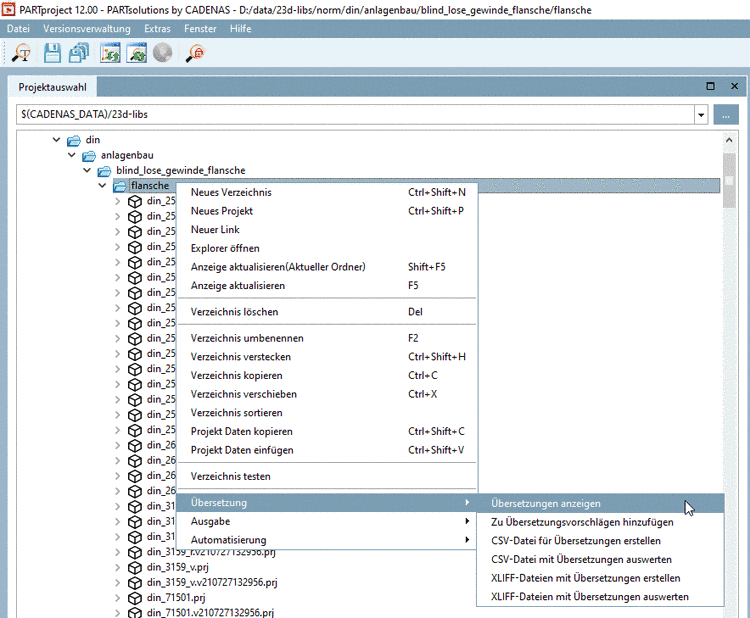This screenshot has width=750, height=618.
Task: Click the stacked floppy disks save-all icon
Action: 80,54
